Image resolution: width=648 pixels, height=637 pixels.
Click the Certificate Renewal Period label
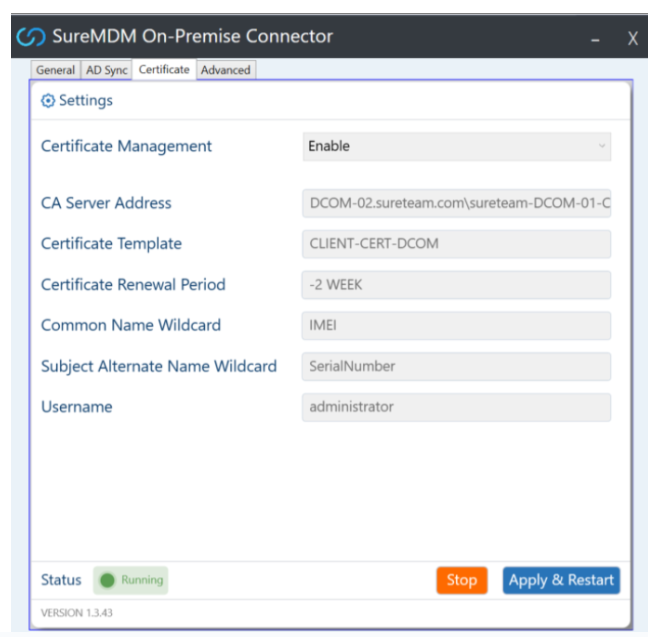pos(133,285)
